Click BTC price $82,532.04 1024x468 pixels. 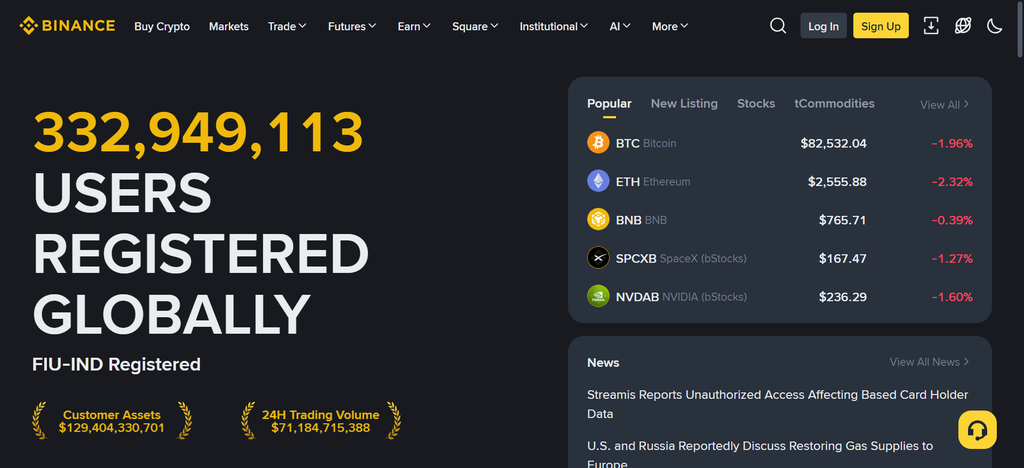click(833, 143)
